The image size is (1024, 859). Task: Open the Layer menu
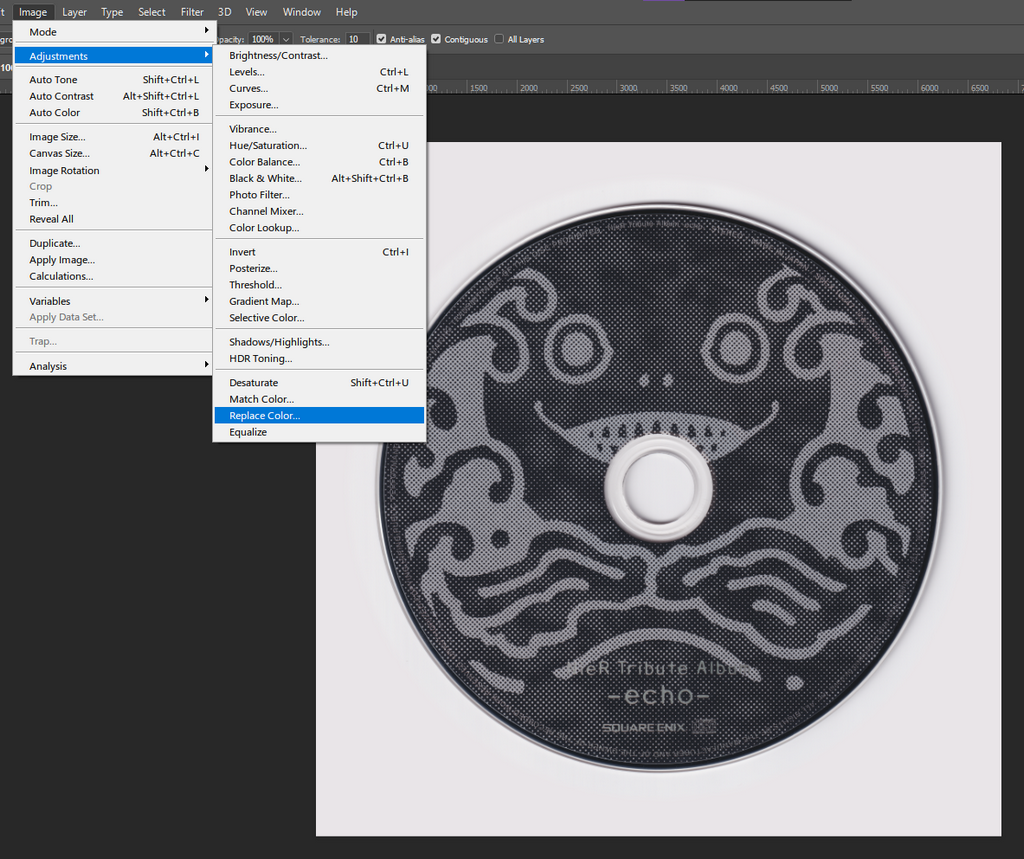click(74, 12)
